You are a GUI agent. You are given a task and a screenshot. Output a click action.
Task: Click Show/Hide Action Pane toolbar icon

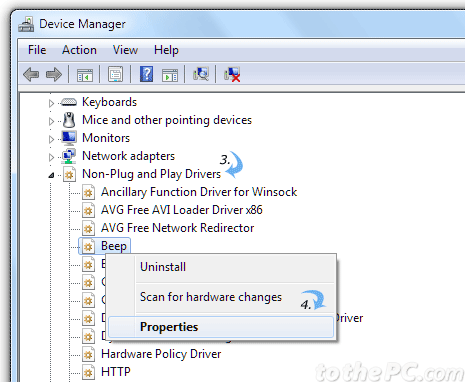pos(170,75)
